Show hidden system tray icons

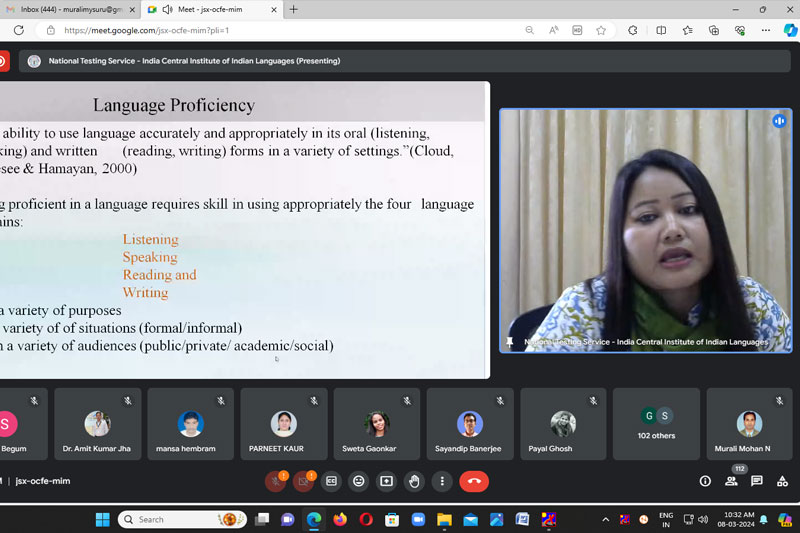point(606,519)
